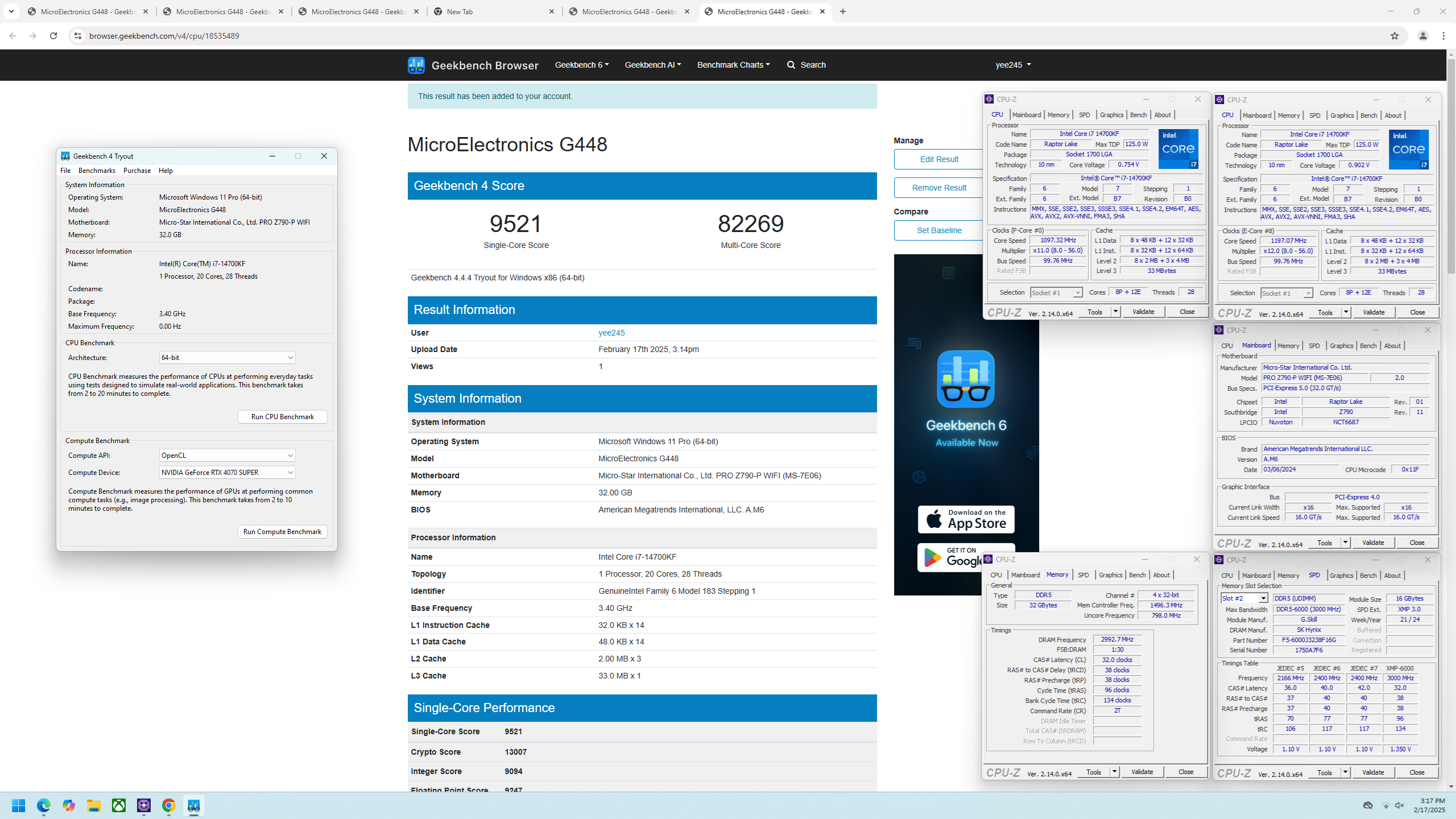This screenshot has width=1456, height=819.
Task: Click the network icon in system tray
Action: tap(1385, 805)
